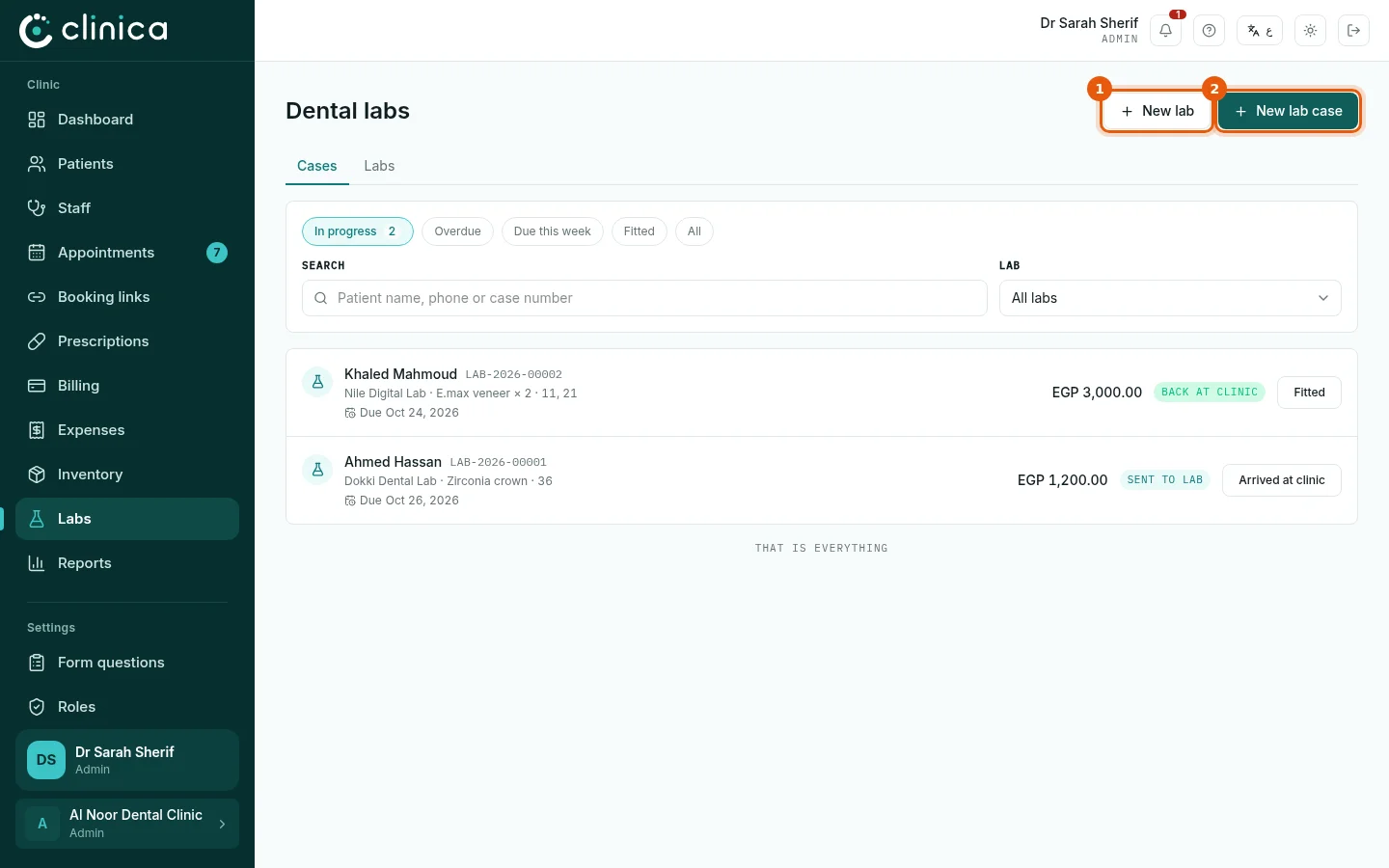This screenshot has width=1389, height=868.
Task: Click the flask icon beside Khaled Mahmoud
Action: click(317, 382)
